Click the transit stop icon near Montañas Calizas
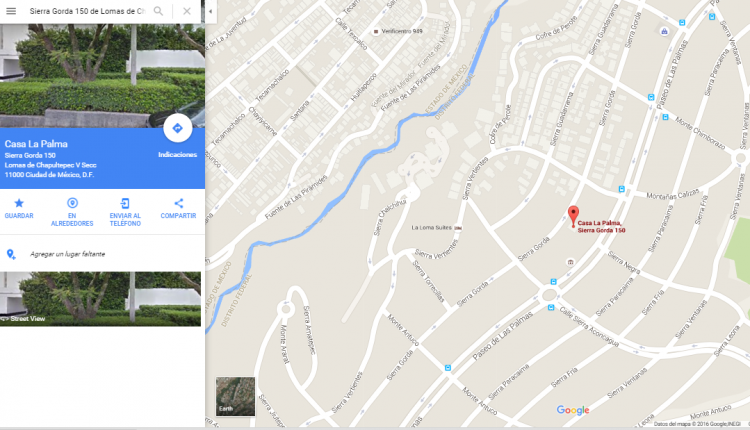Viewport: 750px width, 430px height. [x=621, y=189]
